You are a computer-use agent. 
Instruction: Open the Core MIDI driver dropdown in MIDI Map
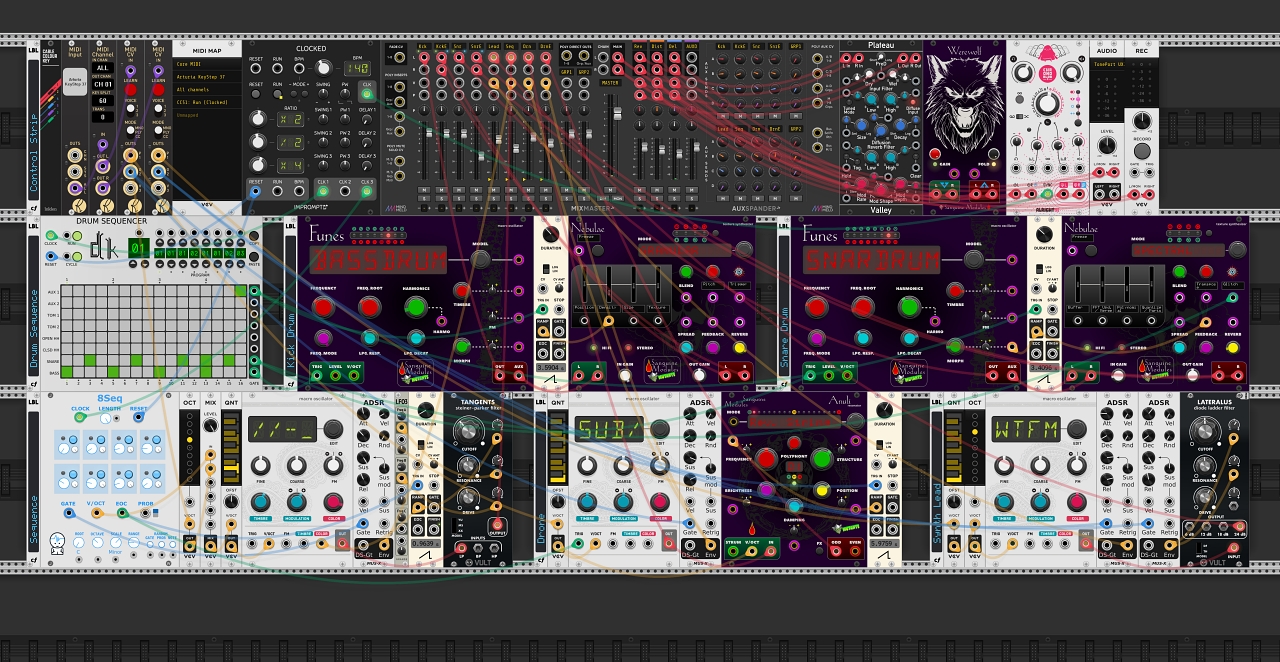coord(208,63)
